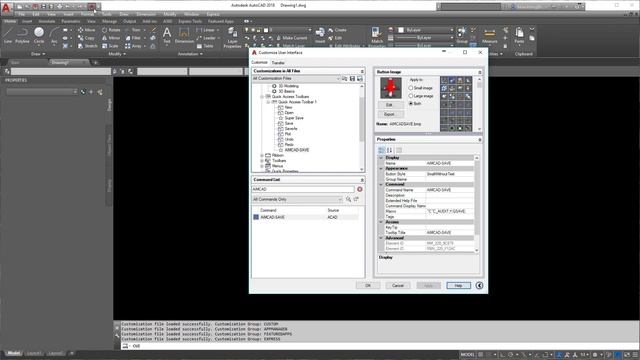
Task: Click the Mirror tool in the Modify panel
Action: [111, 38]
